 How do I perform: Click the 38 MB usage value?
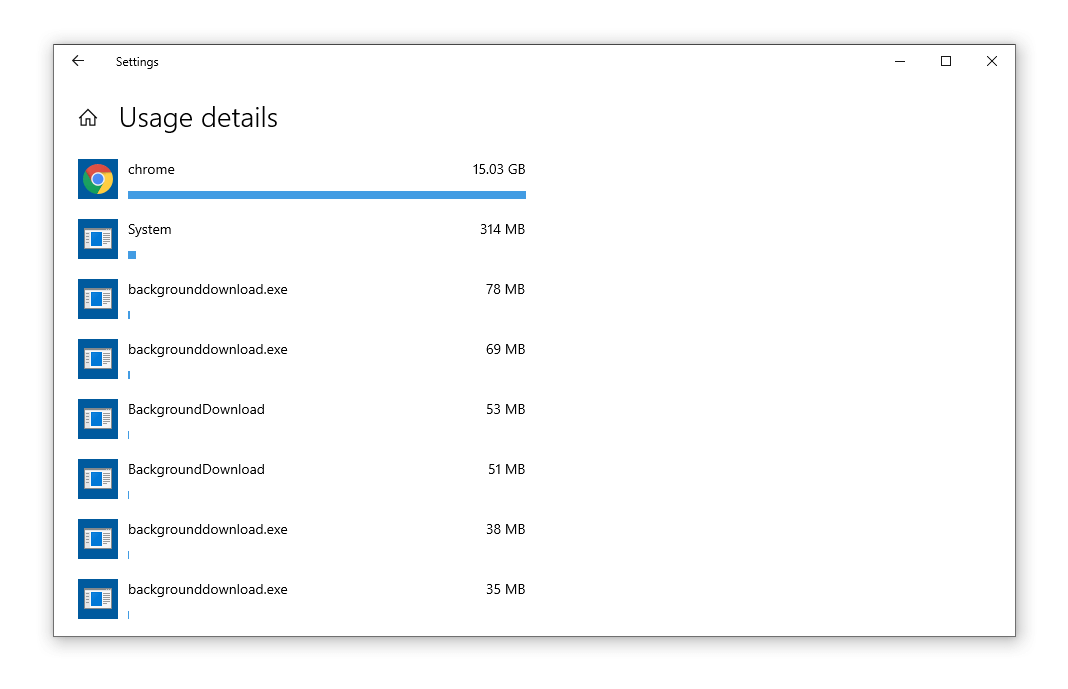coord(505,529)
